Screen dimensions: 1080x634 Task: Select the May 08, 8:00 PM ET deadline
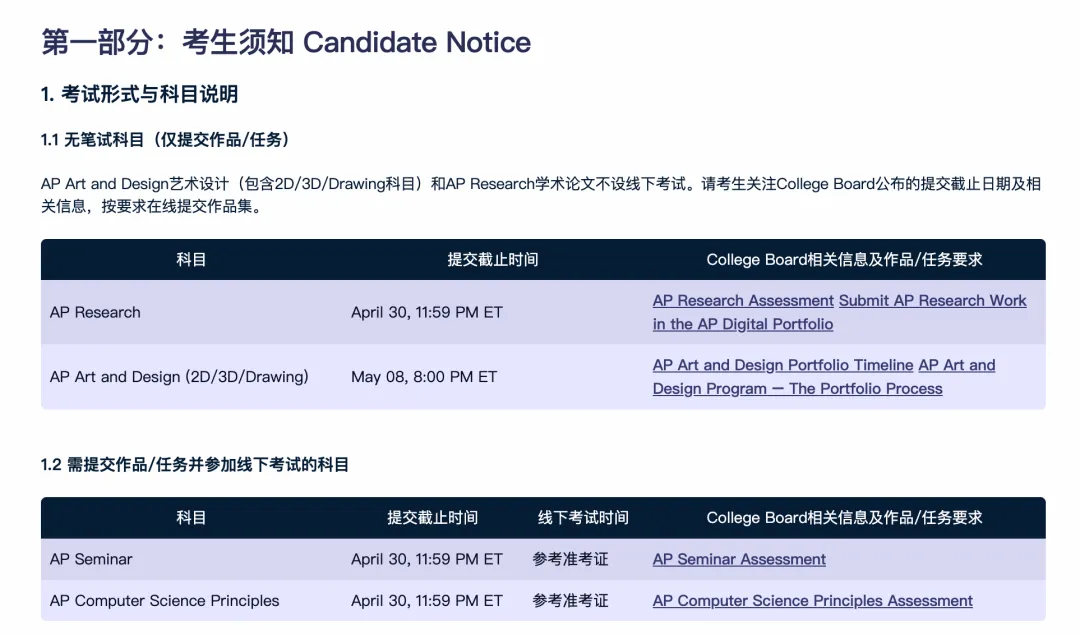pos(424,377)
